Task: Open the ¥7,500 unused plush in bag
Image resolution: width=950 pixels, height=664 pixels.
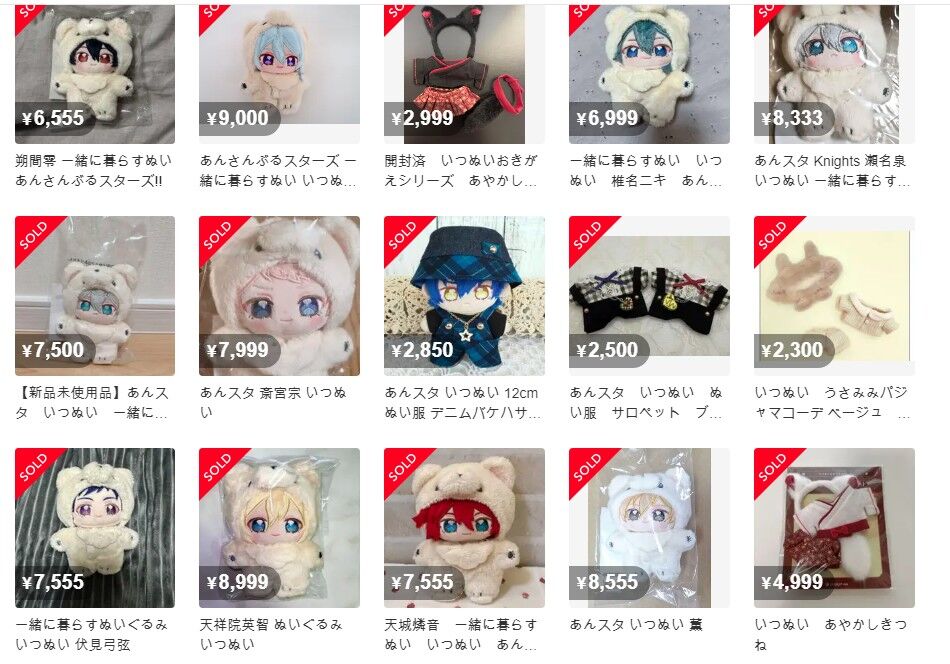Action: pyautogui.click(x=95, y=296)
